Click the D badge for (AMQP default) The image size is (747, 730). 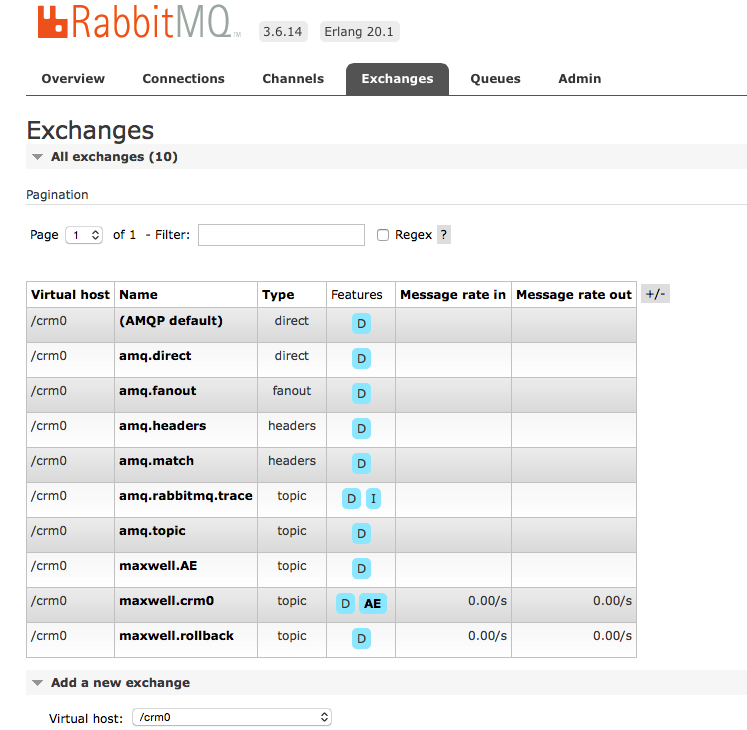tap(361, 324)
